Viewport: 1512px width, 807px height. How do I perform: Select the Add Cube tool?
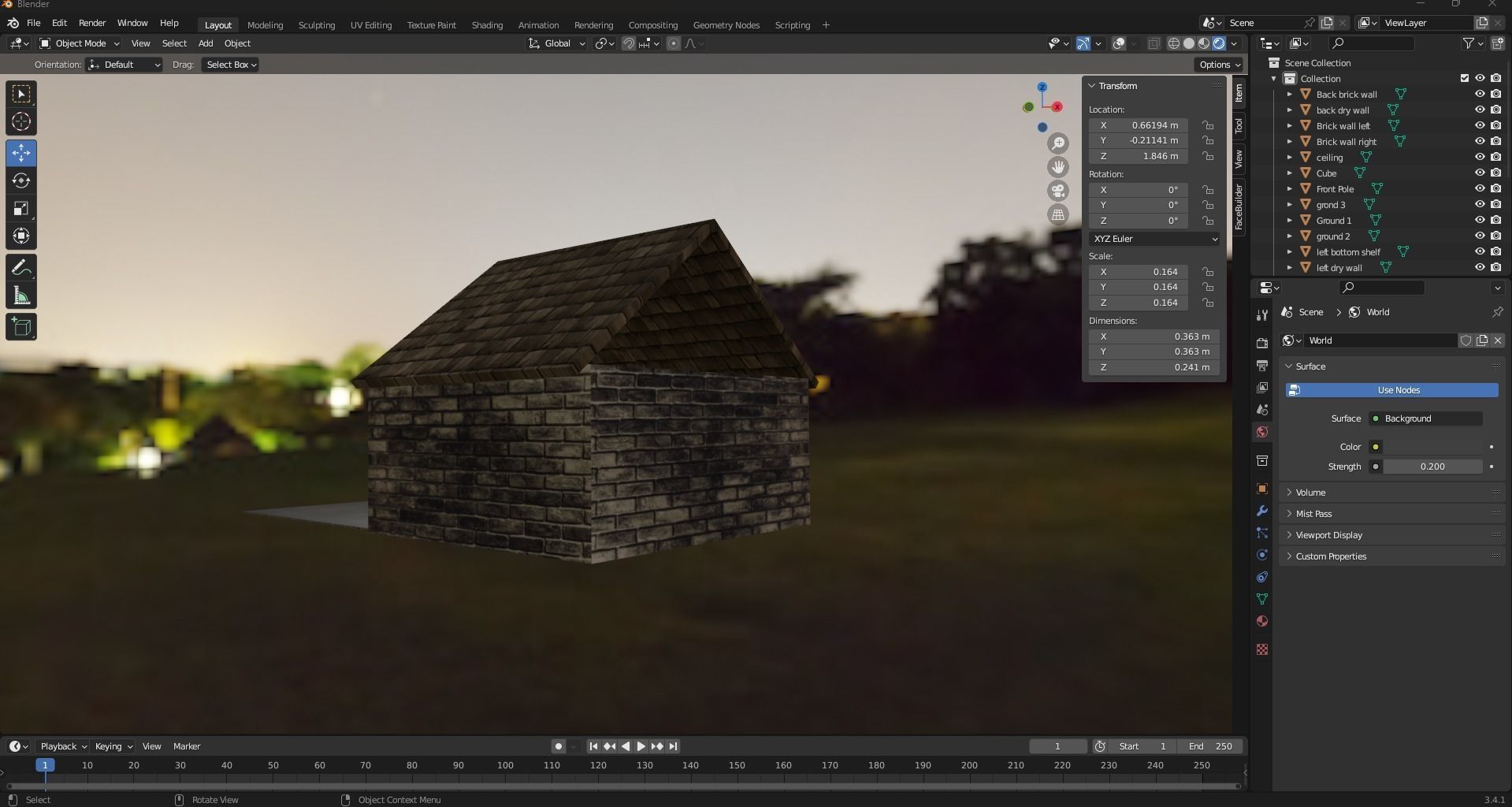(21, 327)
